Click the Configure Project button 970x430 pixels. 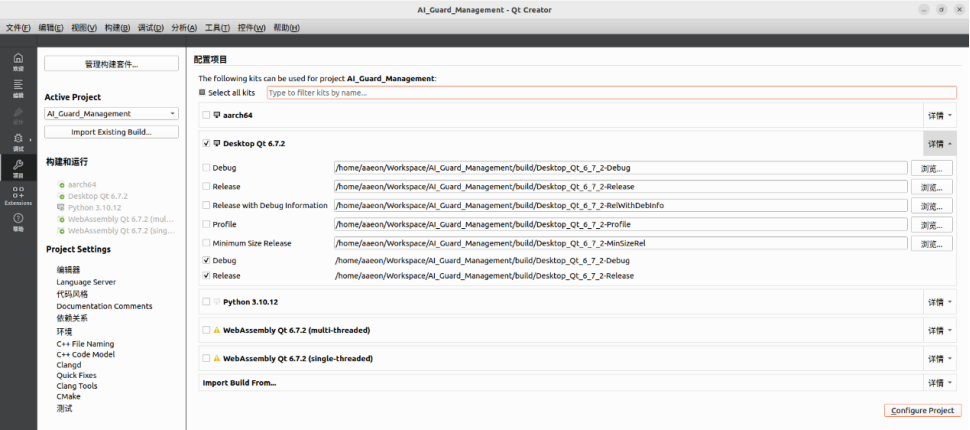click(x=922, y=410)
